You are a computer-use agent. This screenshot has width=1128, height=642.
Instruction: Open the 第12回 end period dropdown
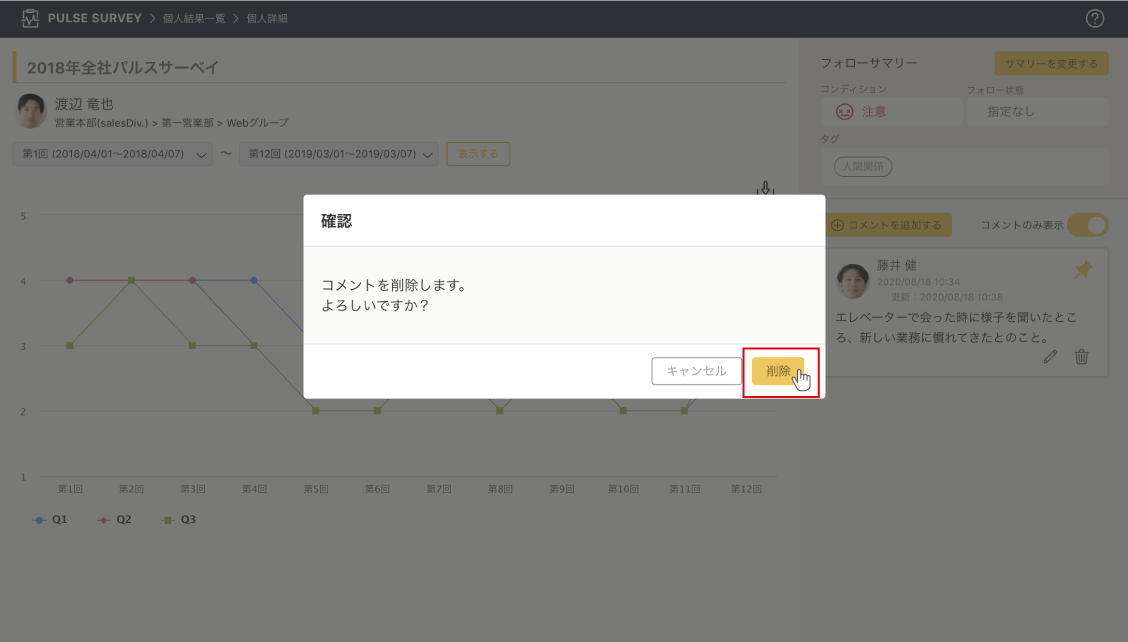click(x=338, y=154)
